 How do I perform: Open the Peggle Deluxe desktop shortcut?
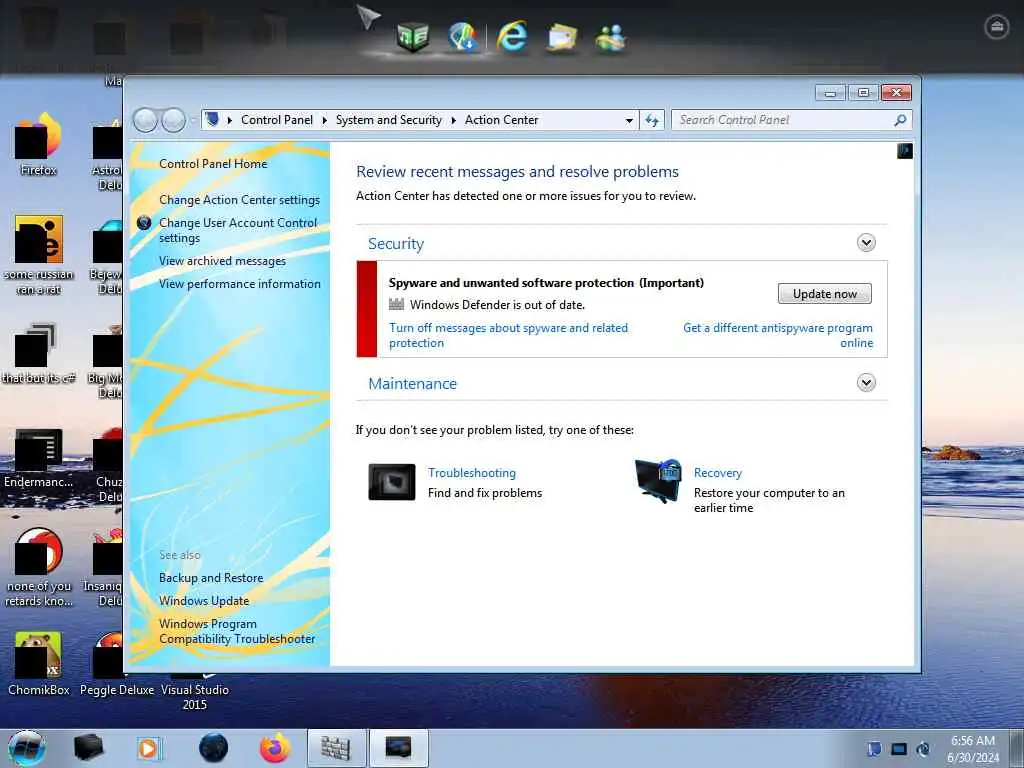117,663
